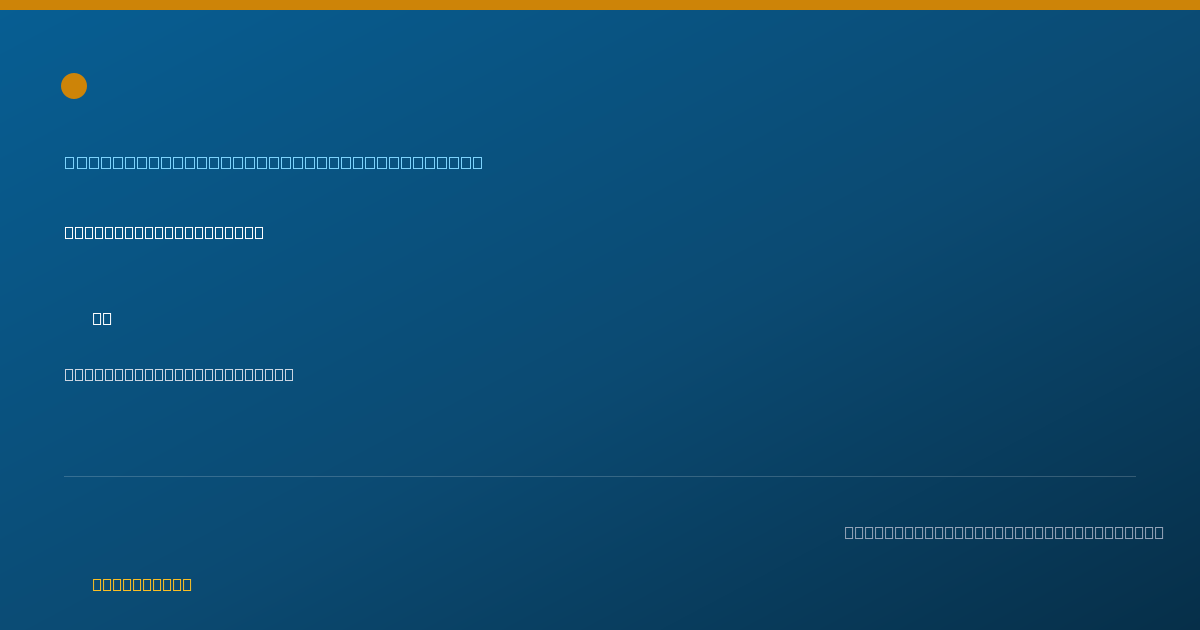Click the orange circle icon
1200x630 pixels.
pyautogui.click(x=74, y=86)
